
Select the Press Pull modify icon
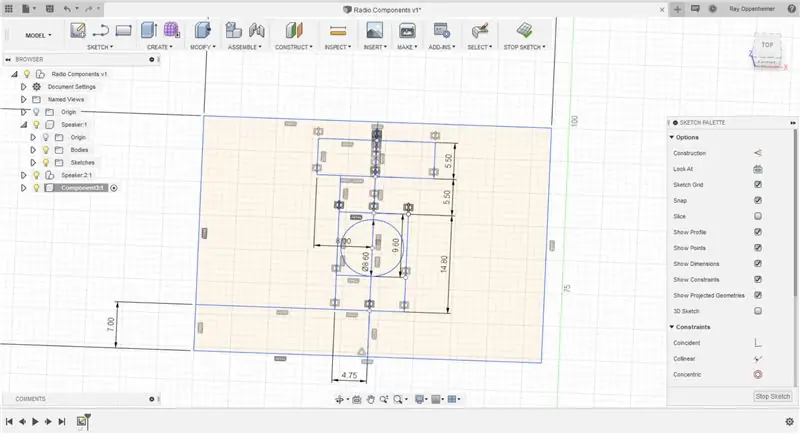click(x=203, y=30)
